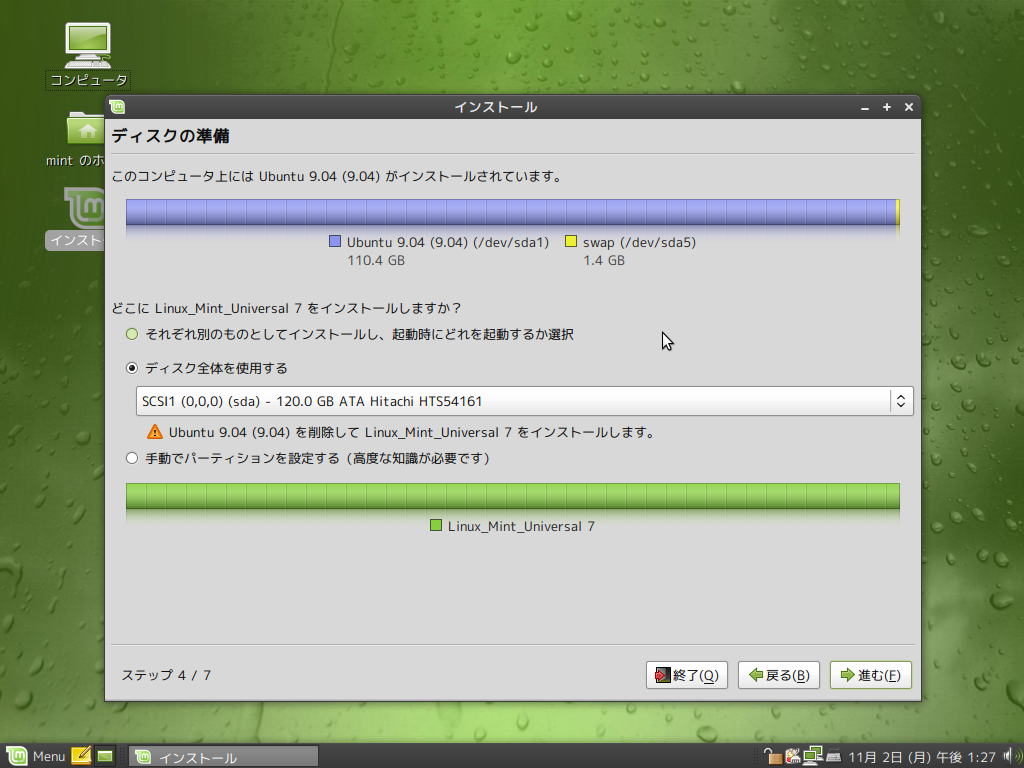Click the swap (/dev/sda5) label

click(639, 242)
